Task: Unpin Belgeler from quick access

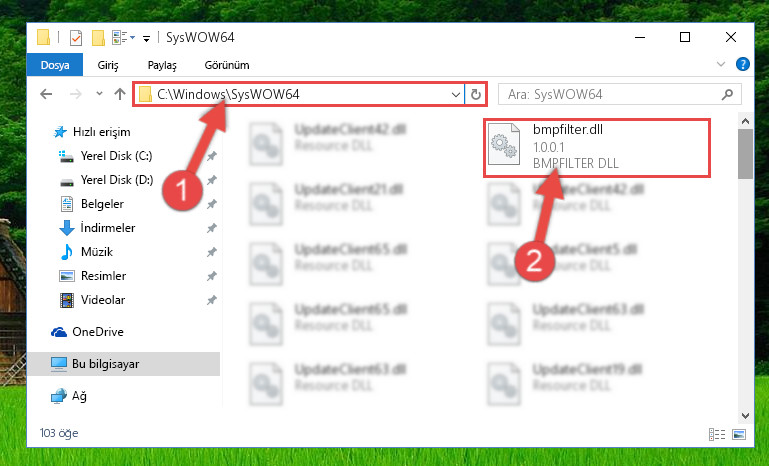Action: 211,204
